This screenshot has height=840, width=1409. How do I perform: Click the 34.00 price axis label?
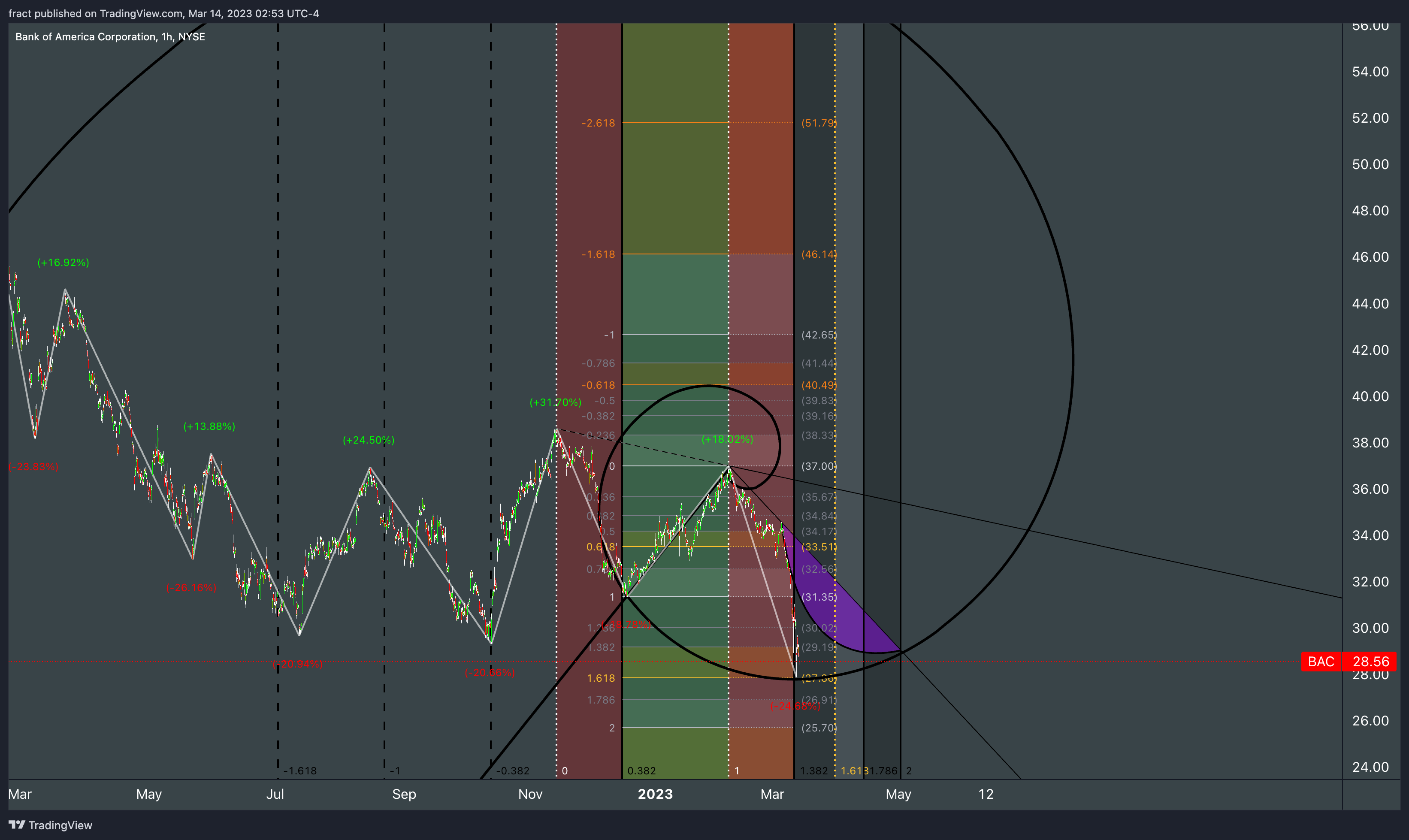1370,535
